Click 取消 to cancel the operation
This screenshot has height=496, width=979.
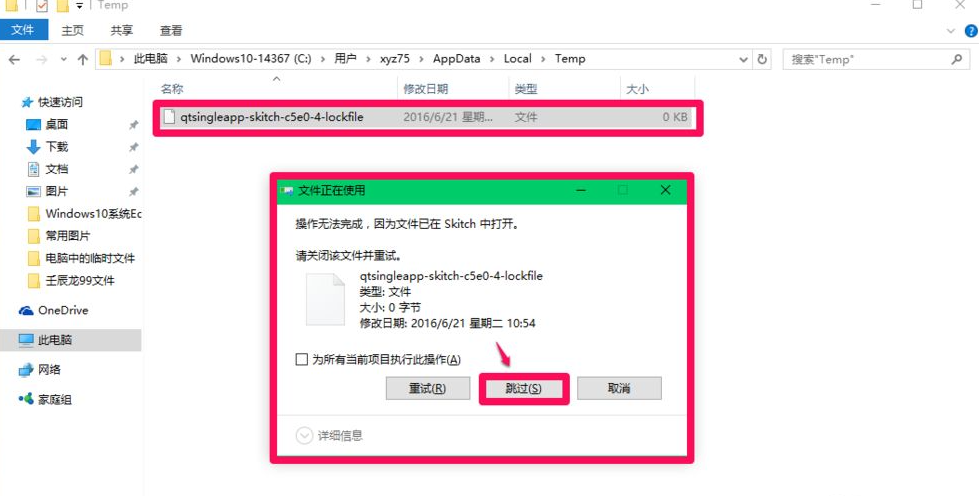click(619, 389)
